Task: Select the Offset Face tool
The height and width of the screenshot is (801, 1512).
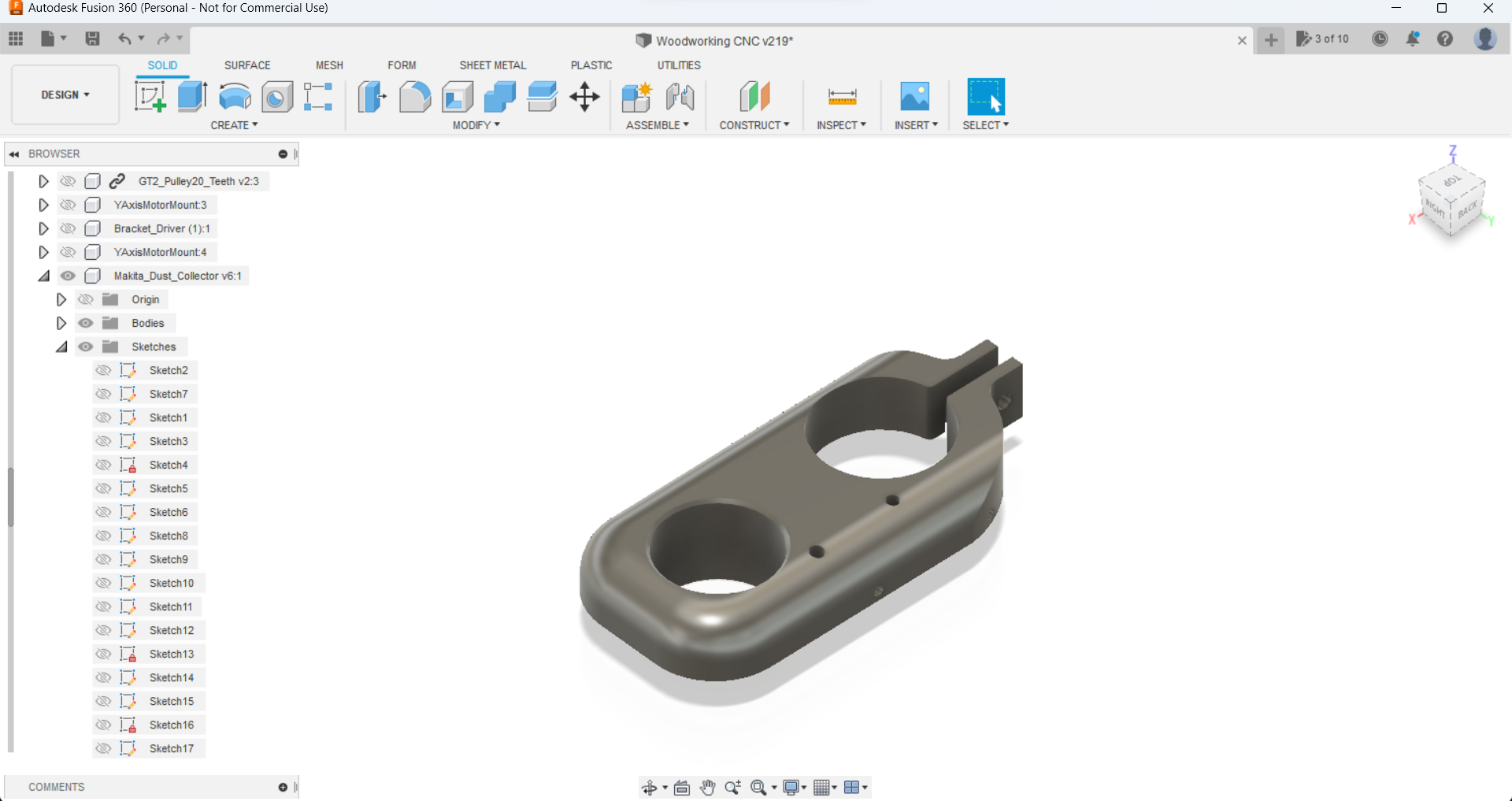Action: [x=543, y=97]
